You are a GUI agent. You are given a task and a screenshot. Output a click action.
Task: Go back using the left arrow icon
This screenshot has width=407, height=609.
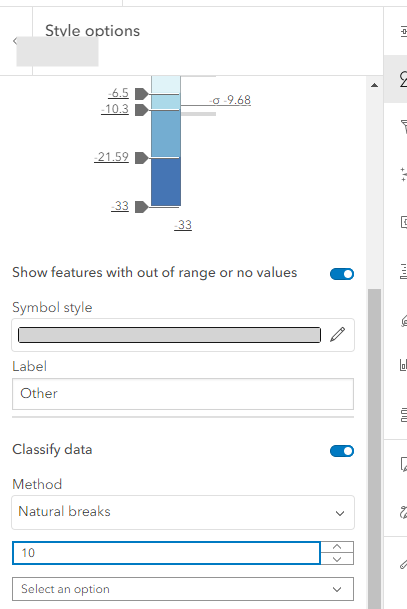[x=15, y=41]
